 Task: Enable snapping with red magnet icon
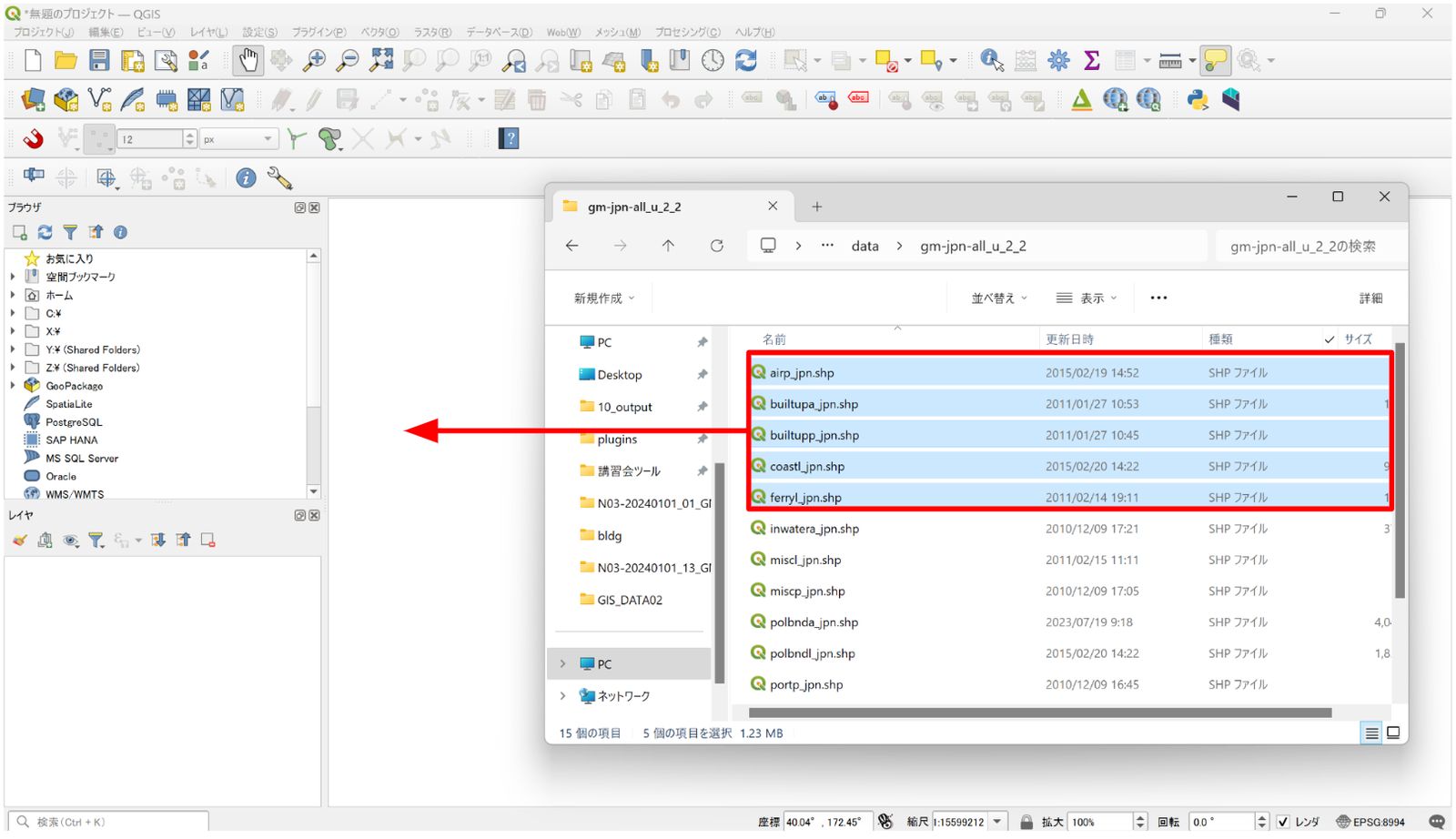(34, 138)
